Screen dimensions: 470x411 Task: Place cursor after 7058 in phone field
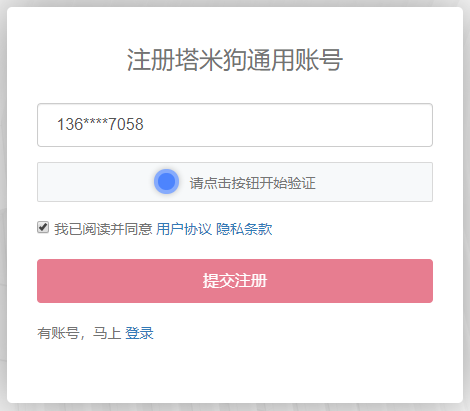pos(145,124)
